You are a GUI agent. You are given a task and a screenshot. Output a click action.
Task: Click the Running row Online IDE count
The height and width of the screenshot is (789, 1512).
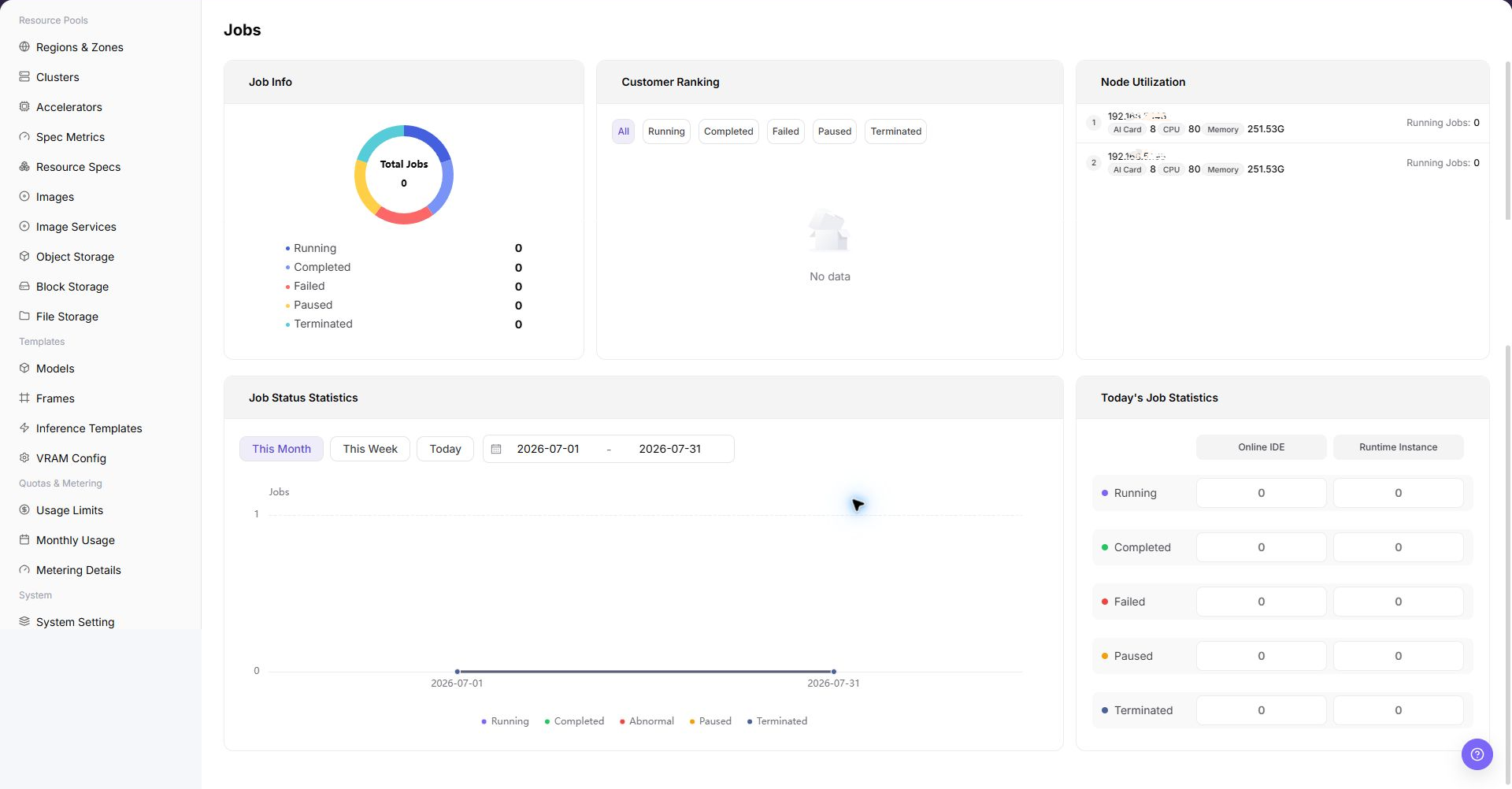click(1262, 493)
